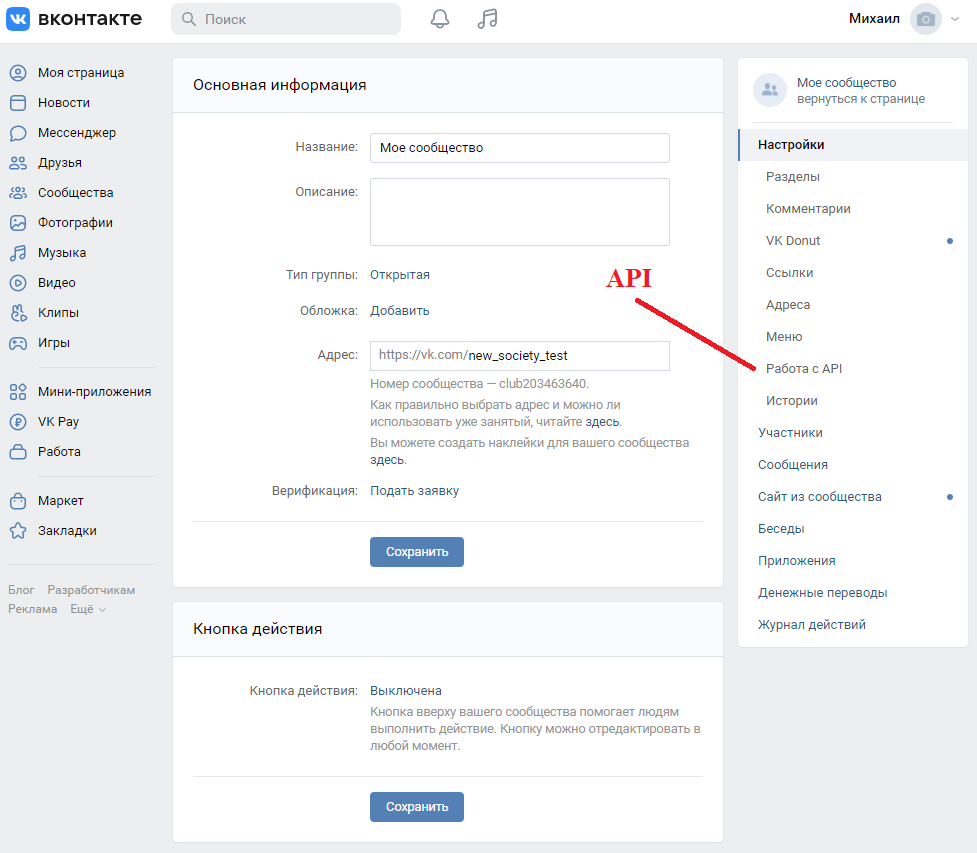Open Clips via its sidebar icon
The height and width of the screenshot is (853, 977).
18,313
